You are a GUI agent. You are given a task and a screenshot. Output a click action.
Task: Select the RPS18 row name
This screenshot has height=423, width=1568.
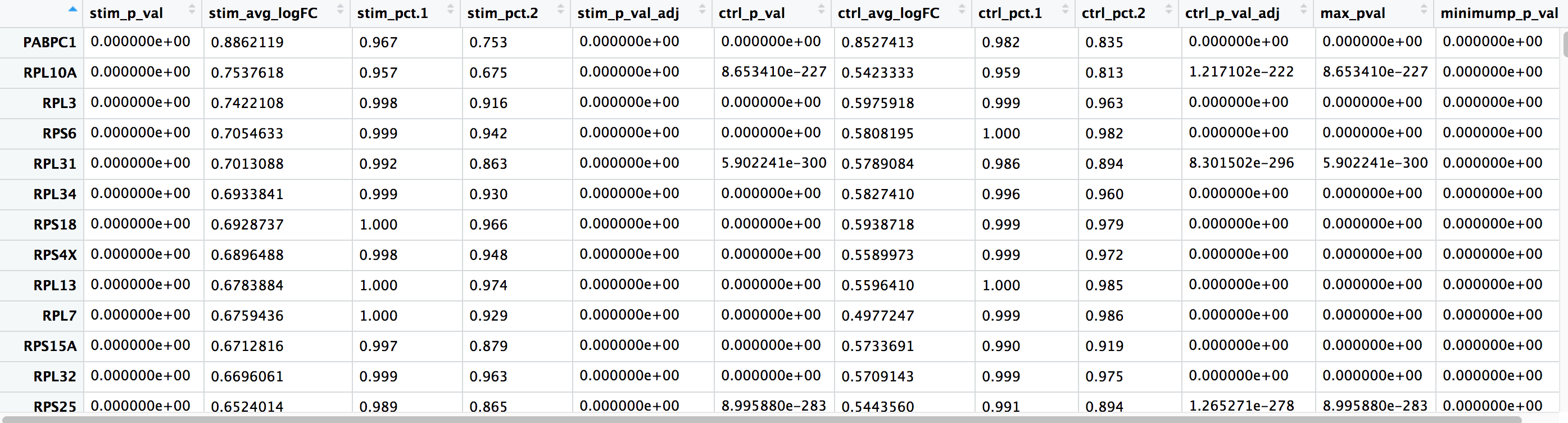55,225
